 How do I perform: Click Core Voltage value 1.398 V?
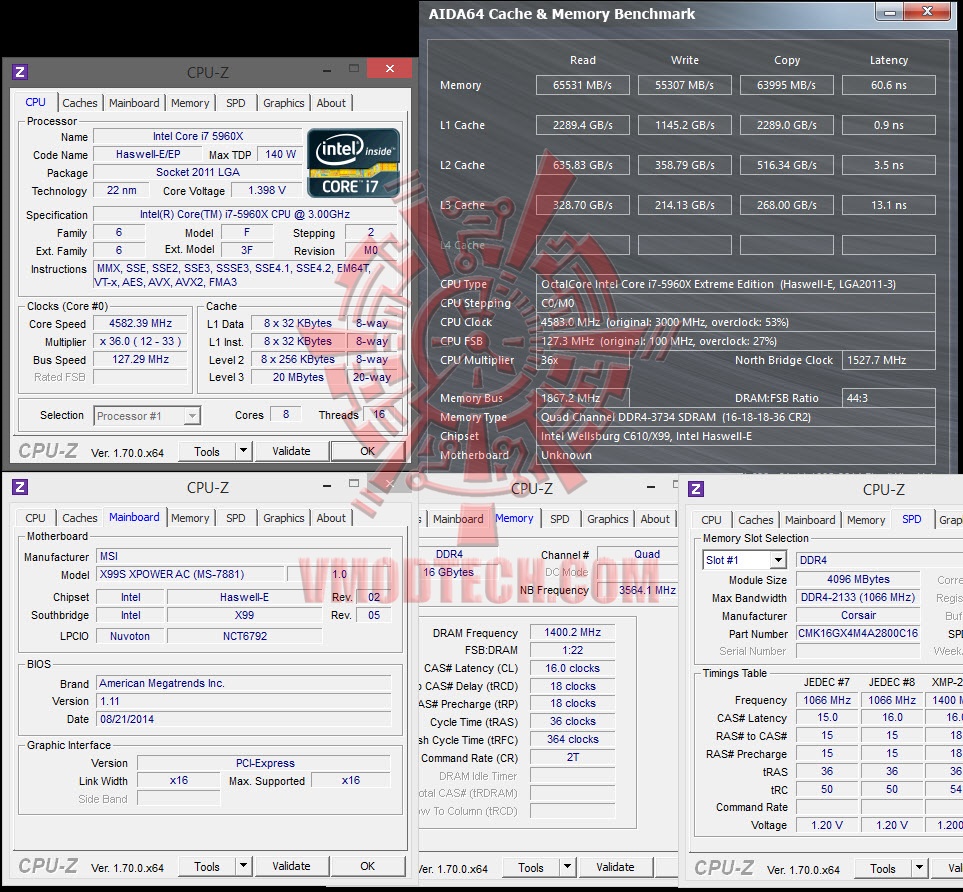(x=267, y=190)
